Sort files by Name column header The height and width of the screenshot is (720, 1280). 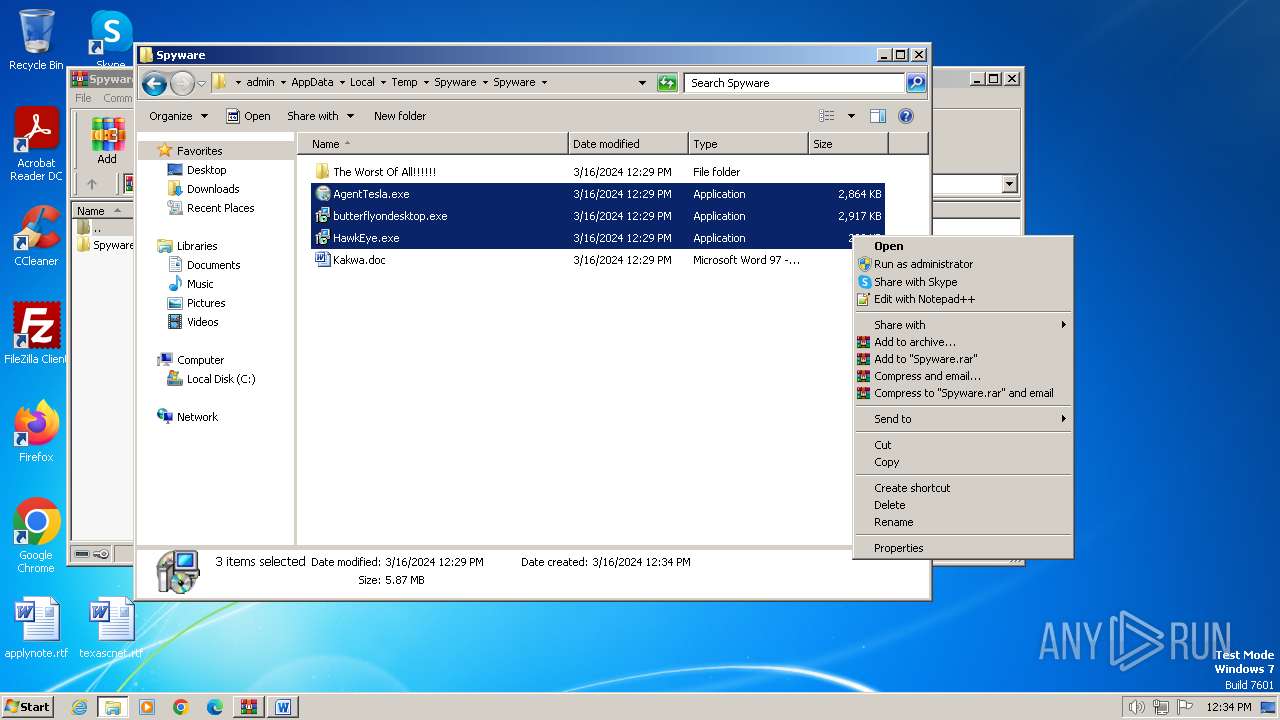tap(432, 144)
